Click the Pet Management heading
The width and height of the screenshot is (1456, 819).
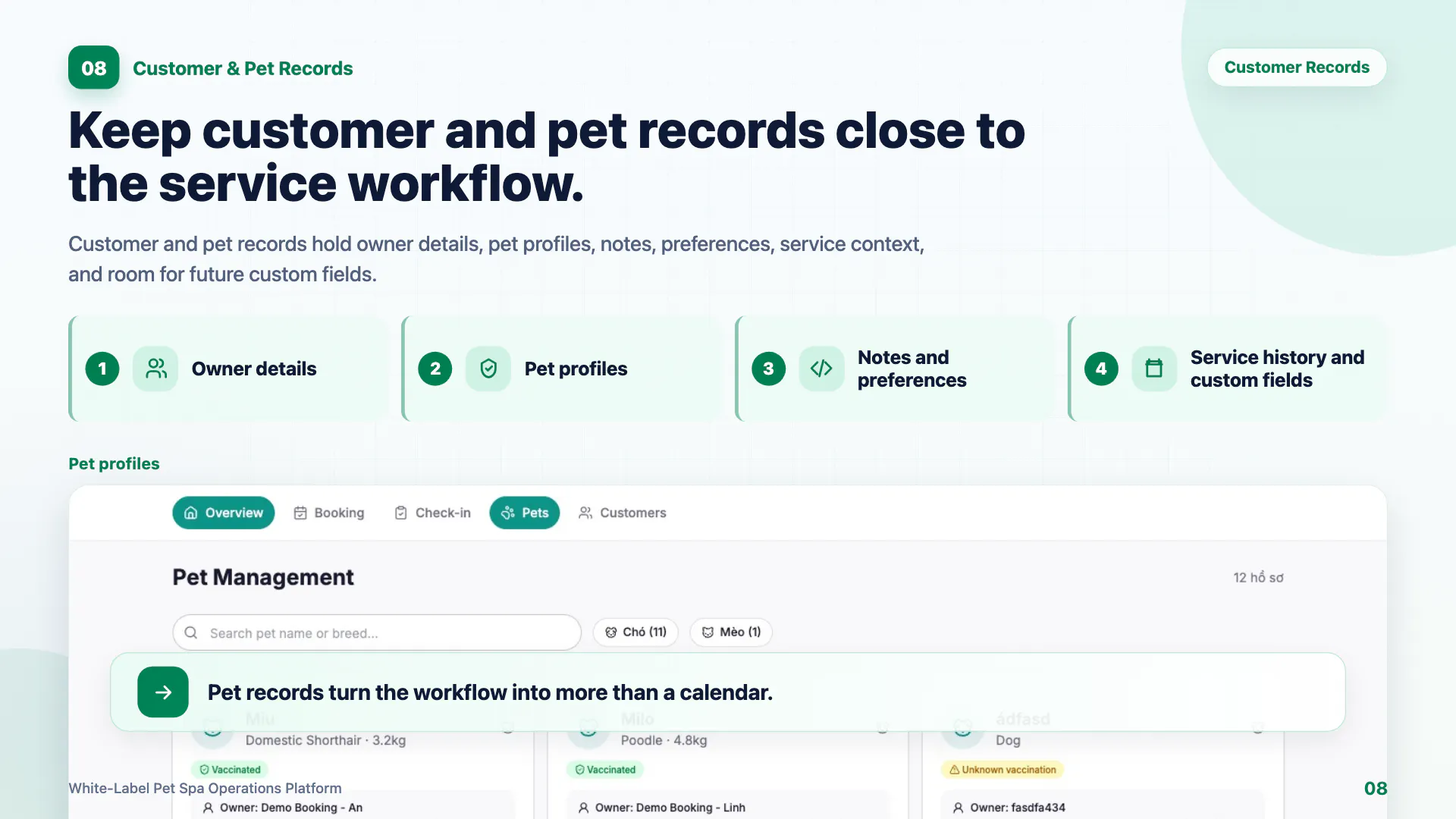coord(263,577)
